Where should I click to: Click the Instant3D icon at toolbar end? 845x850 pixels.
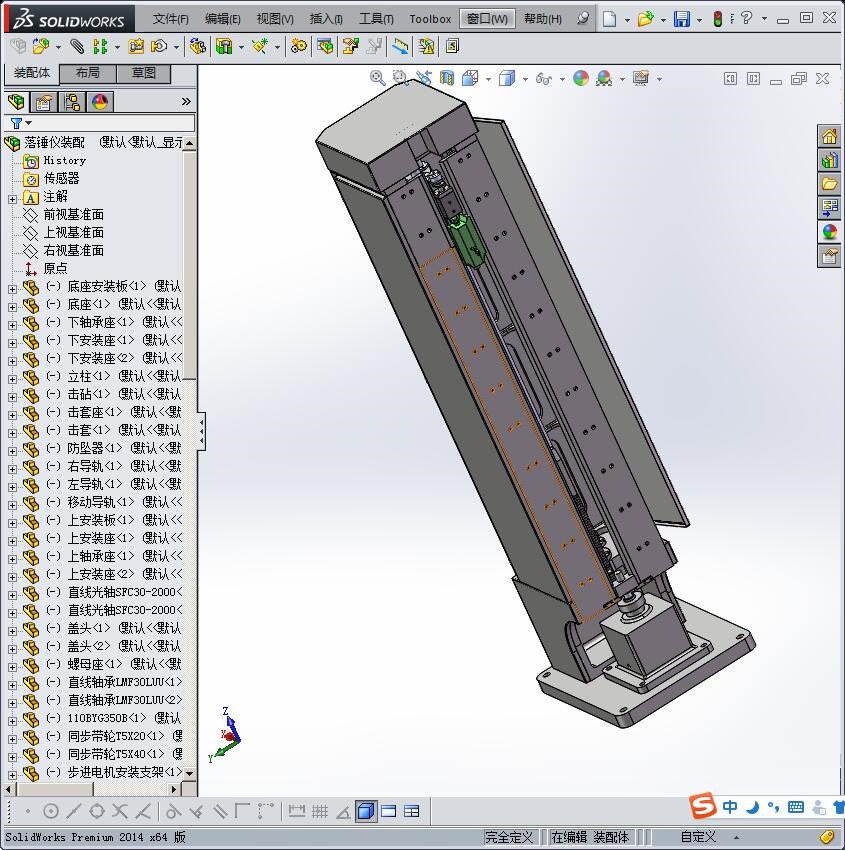(x=452, y=46)
